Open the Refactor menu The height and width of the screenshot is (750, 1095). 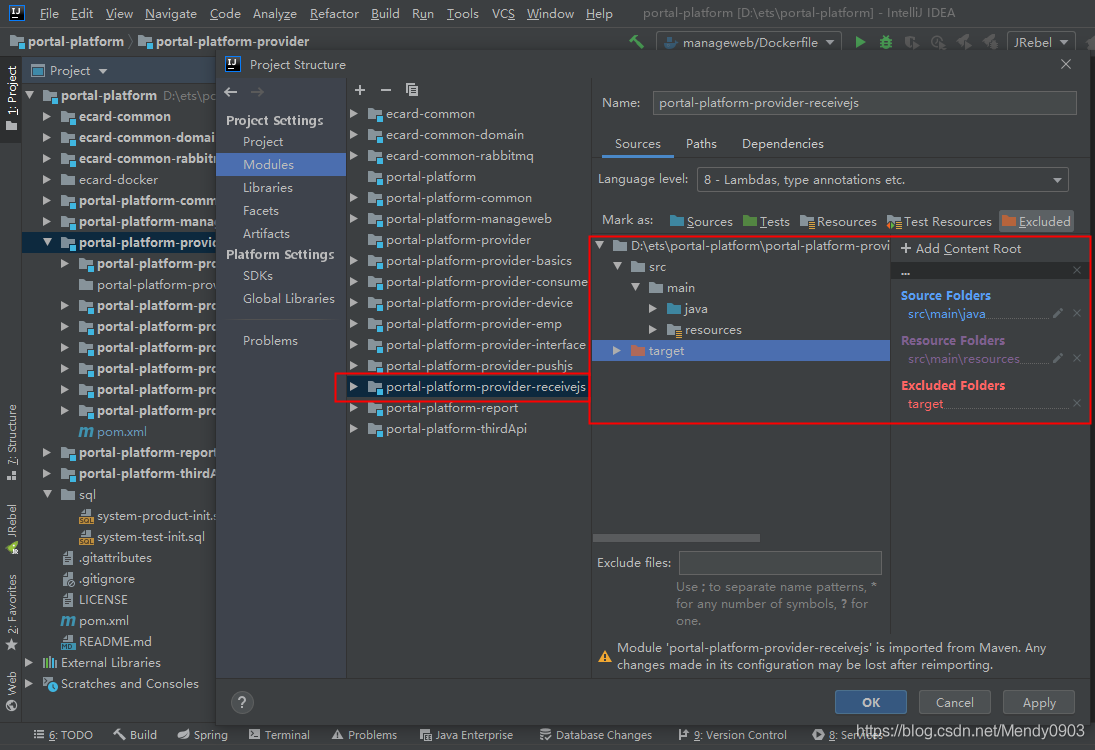[x=334, y=13]
